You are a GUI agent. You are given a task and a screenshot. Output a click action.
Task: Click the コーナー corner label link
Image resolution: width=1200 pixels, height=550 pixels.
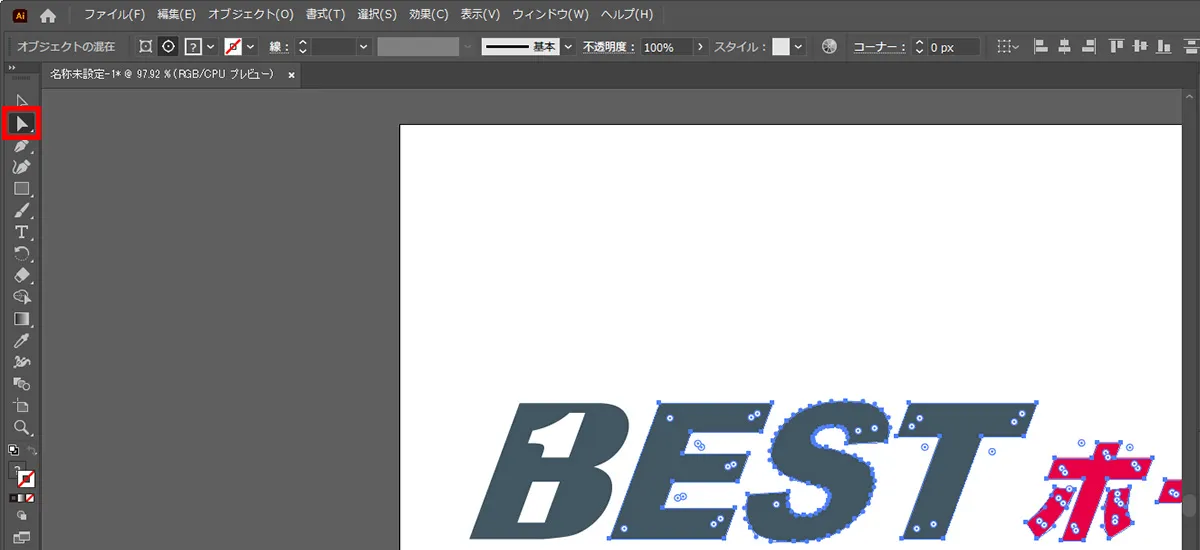[x=879, y=47]
